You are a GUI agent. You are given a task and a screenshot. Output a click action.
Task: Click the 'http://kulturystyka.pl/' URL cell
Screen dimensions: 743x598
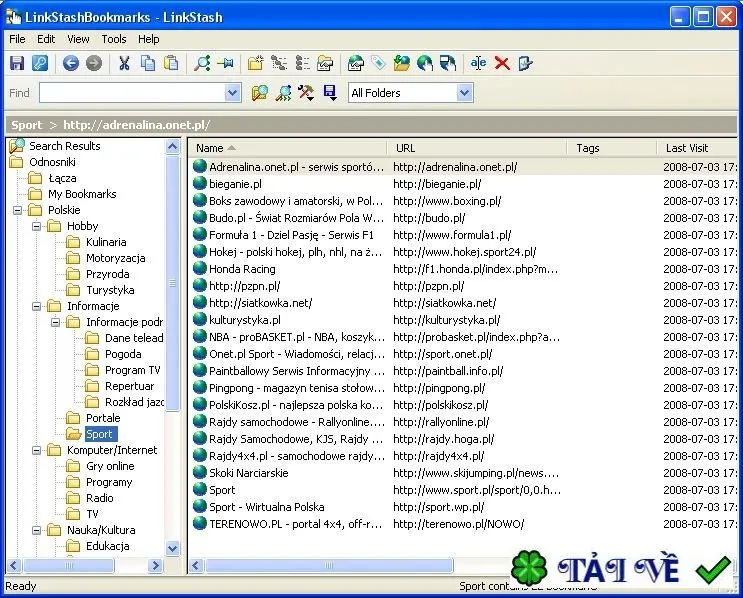pos(446,320)
